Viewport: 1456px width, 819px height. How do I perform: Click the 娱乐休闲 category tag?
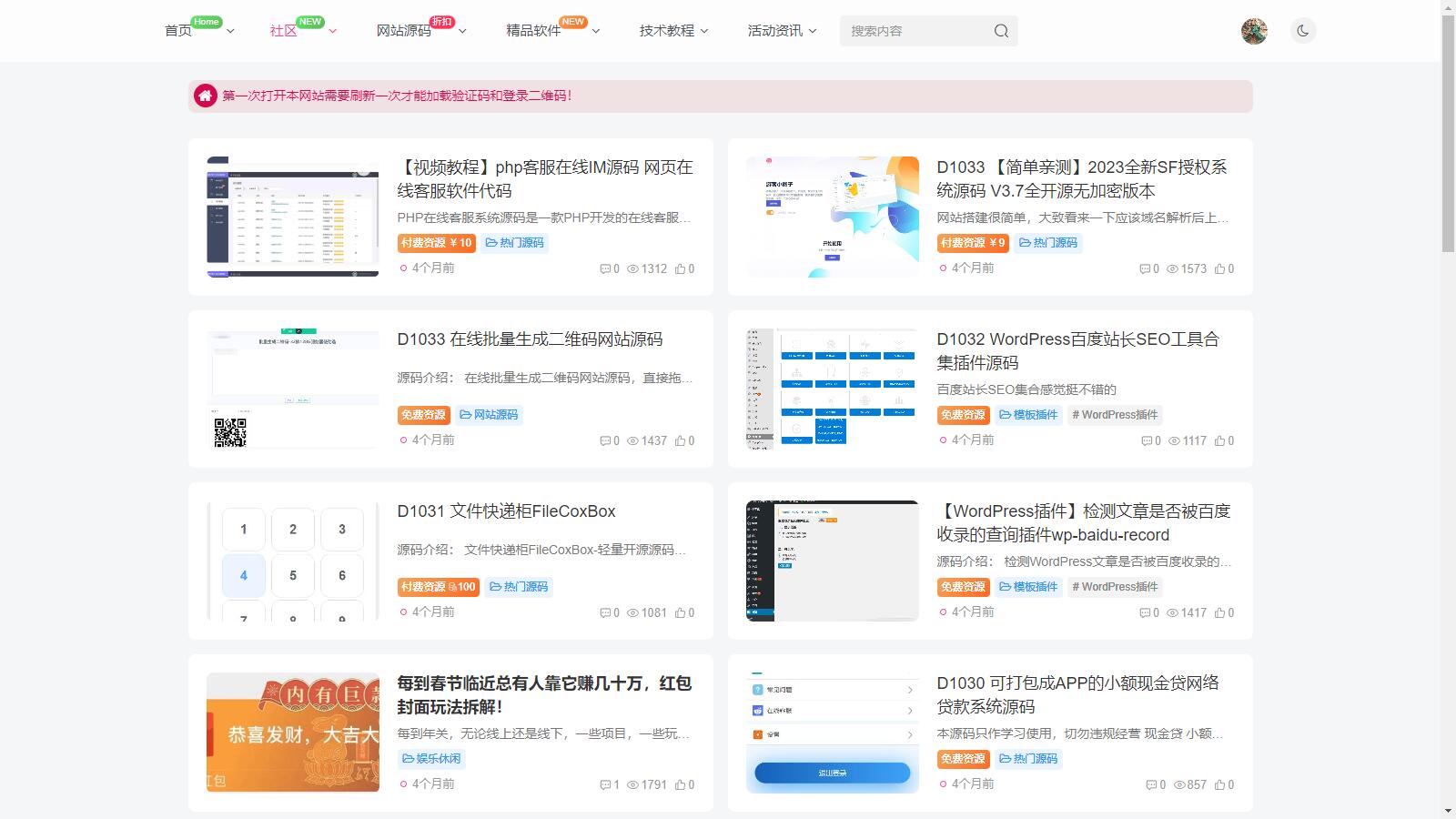pos(431,759)
